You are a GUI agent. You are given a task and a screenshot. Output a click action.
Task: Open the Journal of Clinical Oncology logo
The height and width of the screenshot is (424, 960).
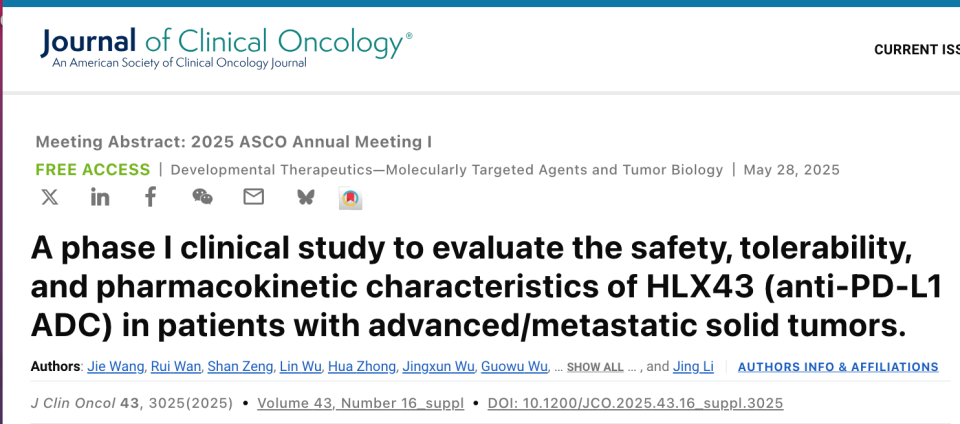click(225, 47)
